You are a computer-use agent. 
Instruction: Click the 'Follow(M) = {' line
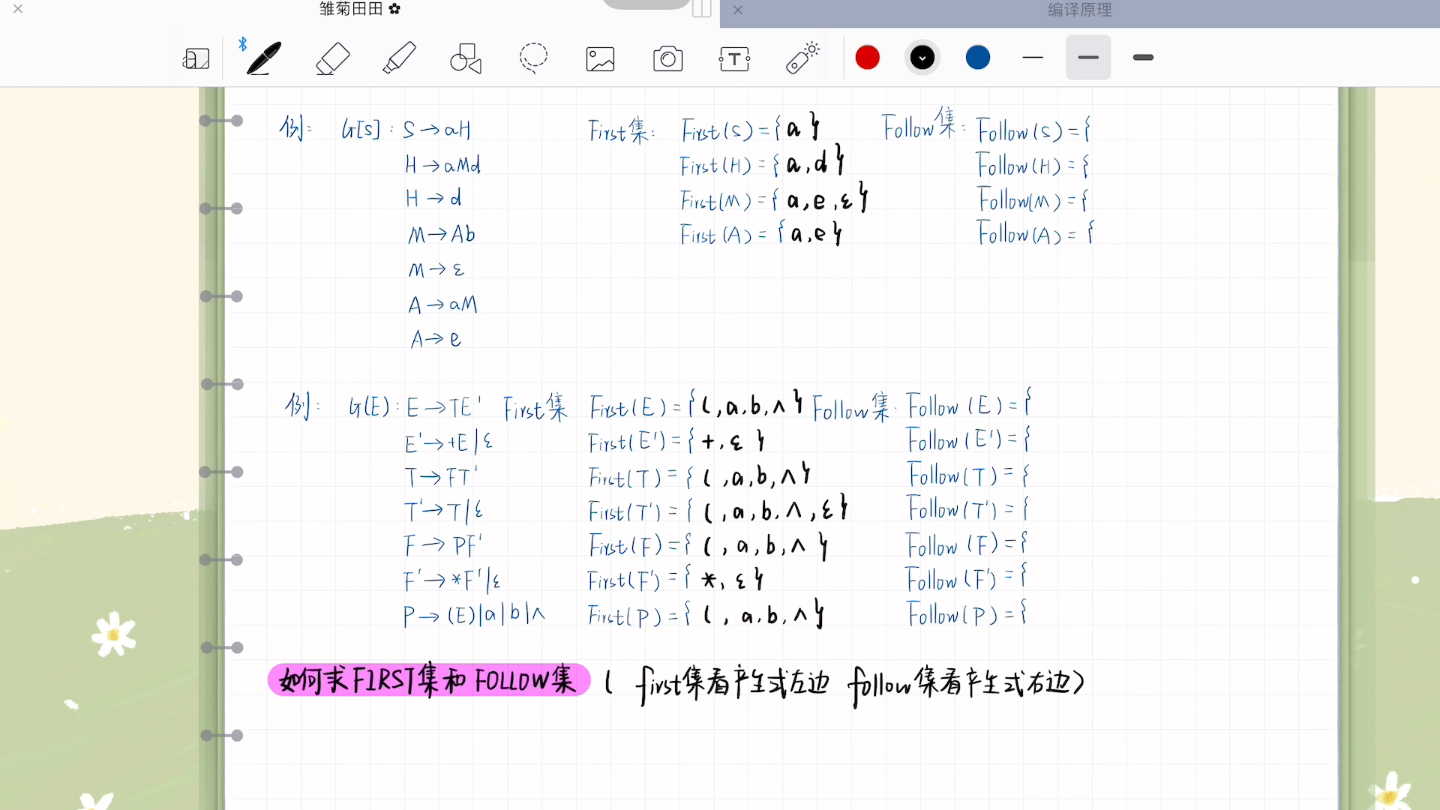pyautogui.click(x=1033, y=200)
